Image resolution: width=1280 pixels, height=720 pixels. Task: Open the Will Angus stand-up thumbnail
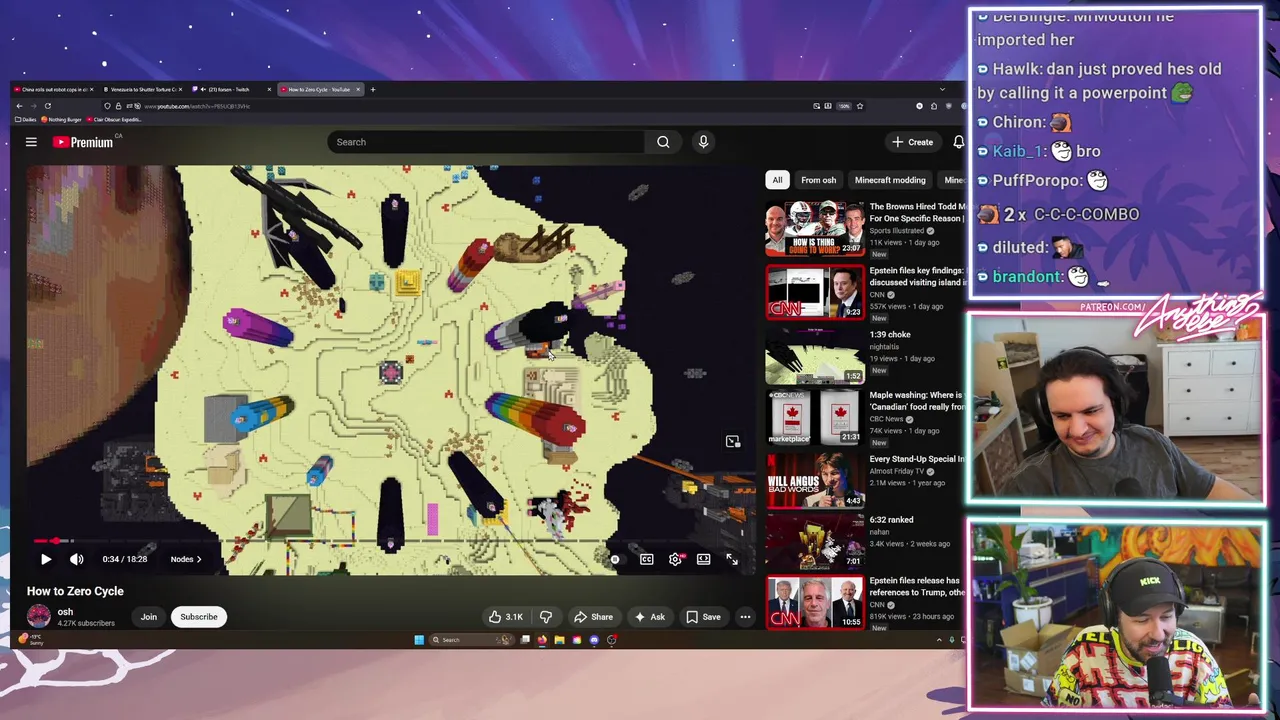[x=815, y=481]
